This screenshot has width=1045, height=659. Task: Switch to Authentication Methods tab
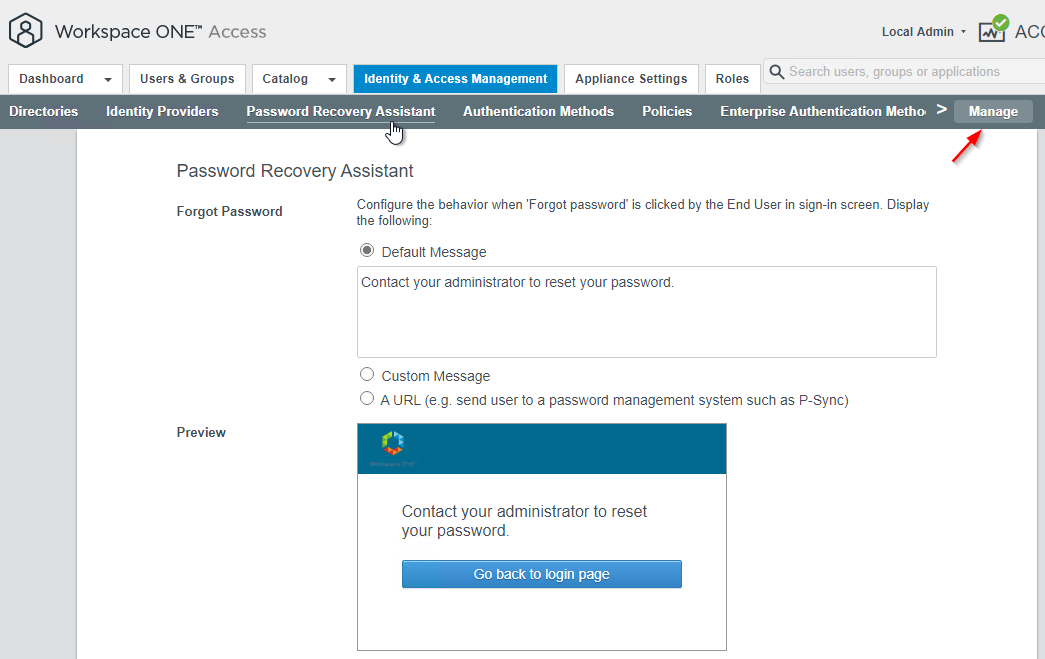coord(538,111)
